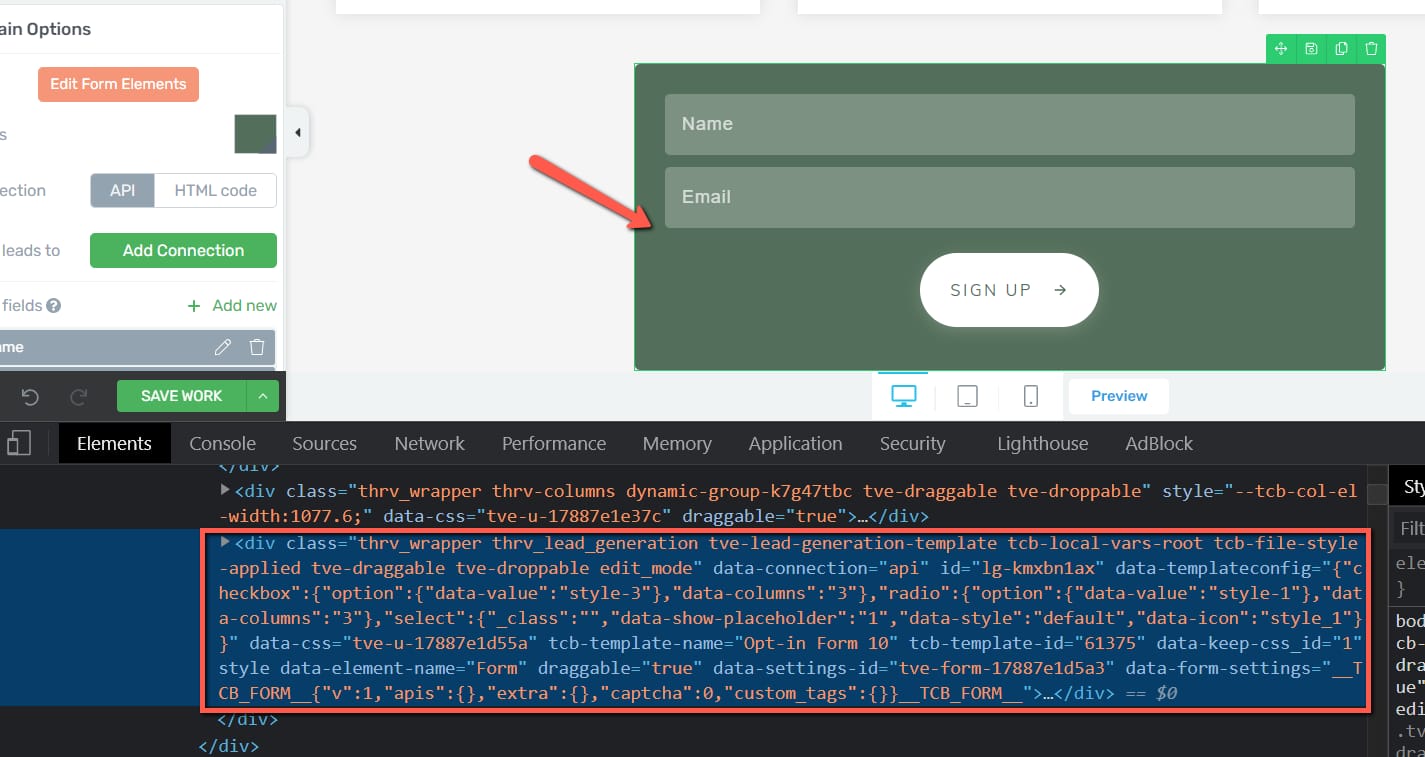Duplicate the form using the copy icon
This screenshot has height=757, width=1425.
coord(1341,48)
